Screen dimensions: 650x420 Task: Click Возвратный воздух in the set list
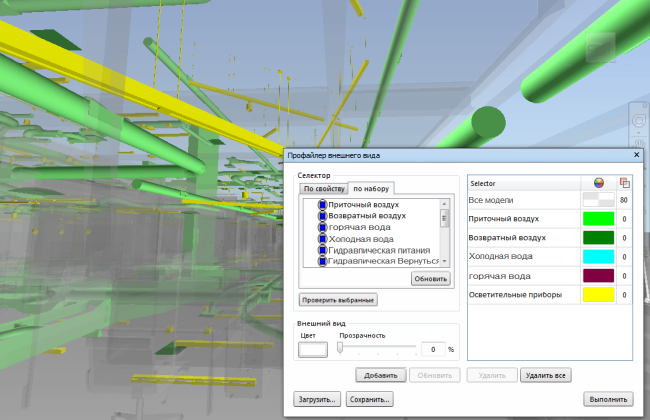tap(367, 216)
